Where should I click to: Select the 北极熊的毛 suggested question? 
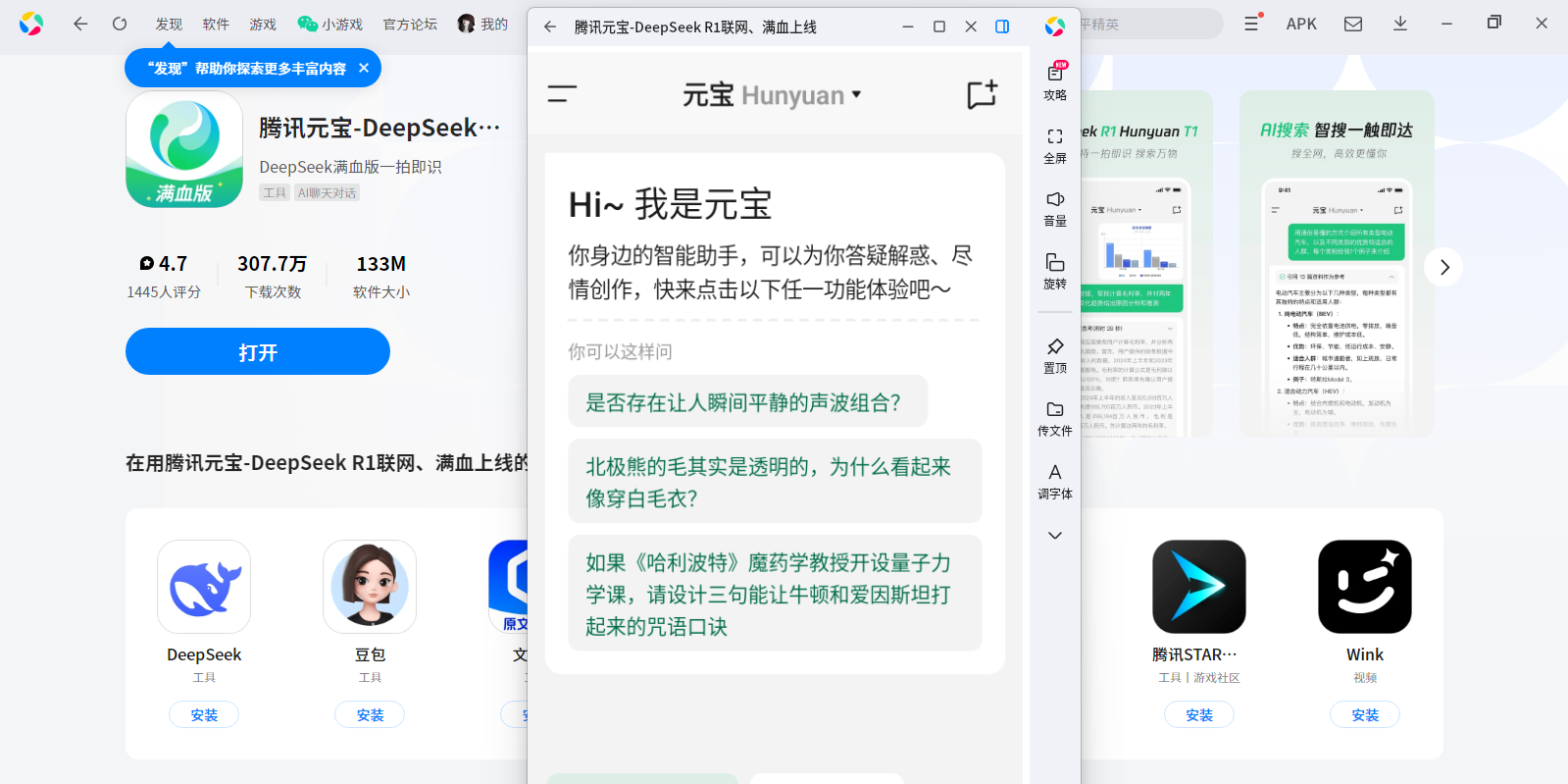pyautogui.click(x=775, y=482)
